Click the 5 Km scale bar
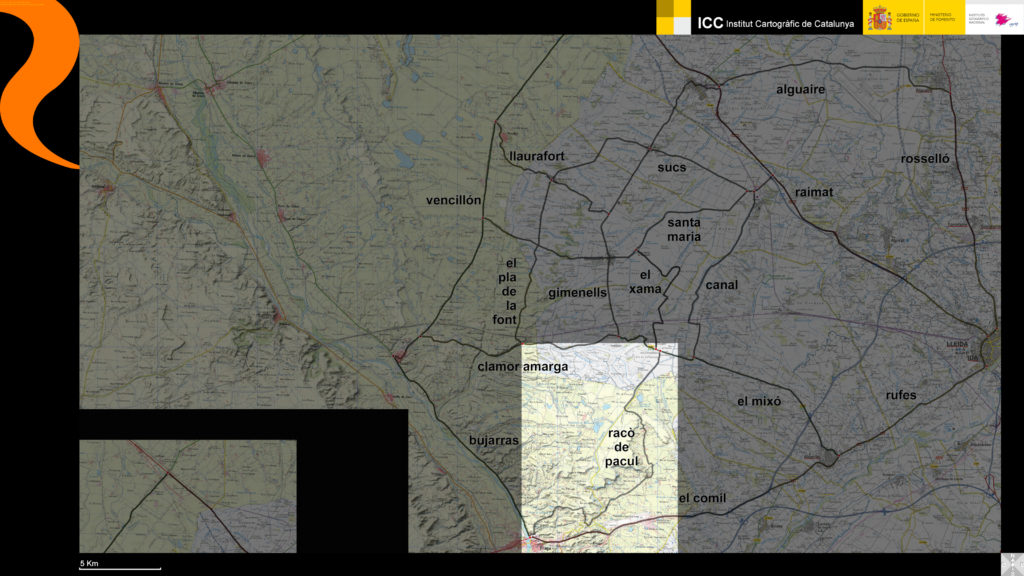The width and height of the screenshot is (1024, 576). [x=120, y=566]
